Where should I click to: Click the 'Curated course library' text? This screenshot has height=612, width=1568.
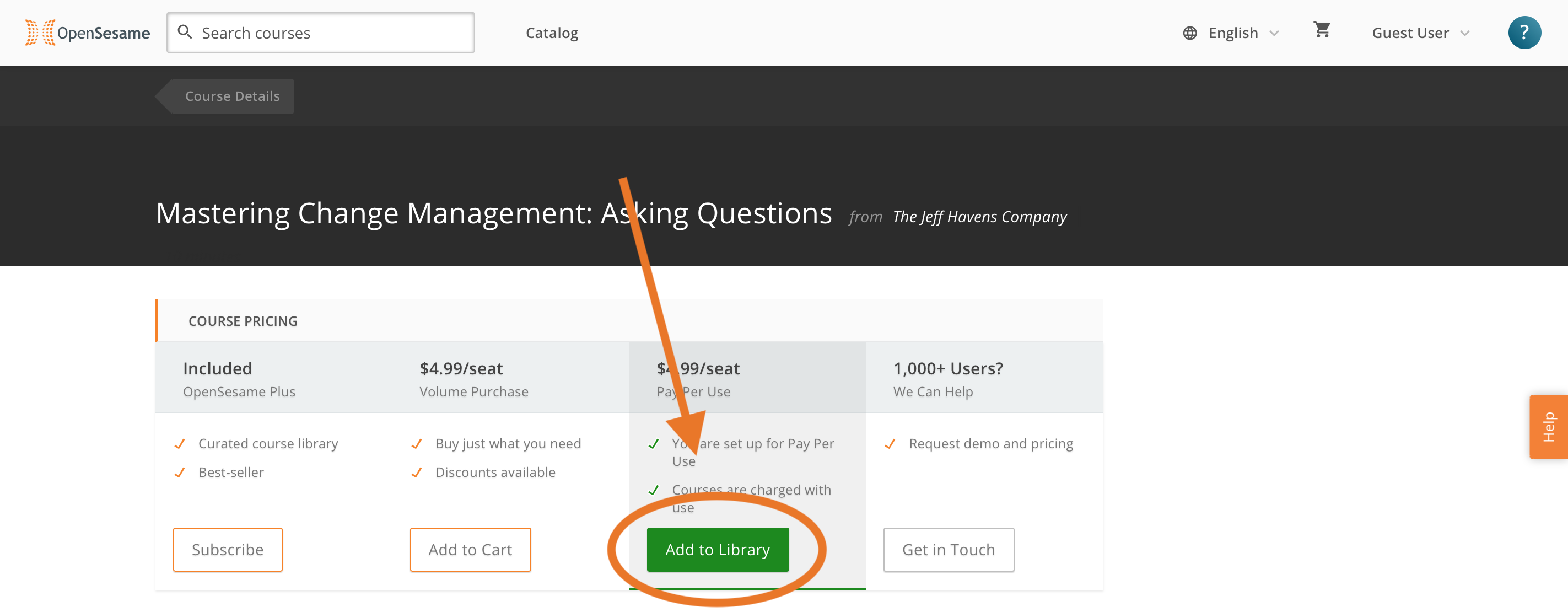click(268, 443)
